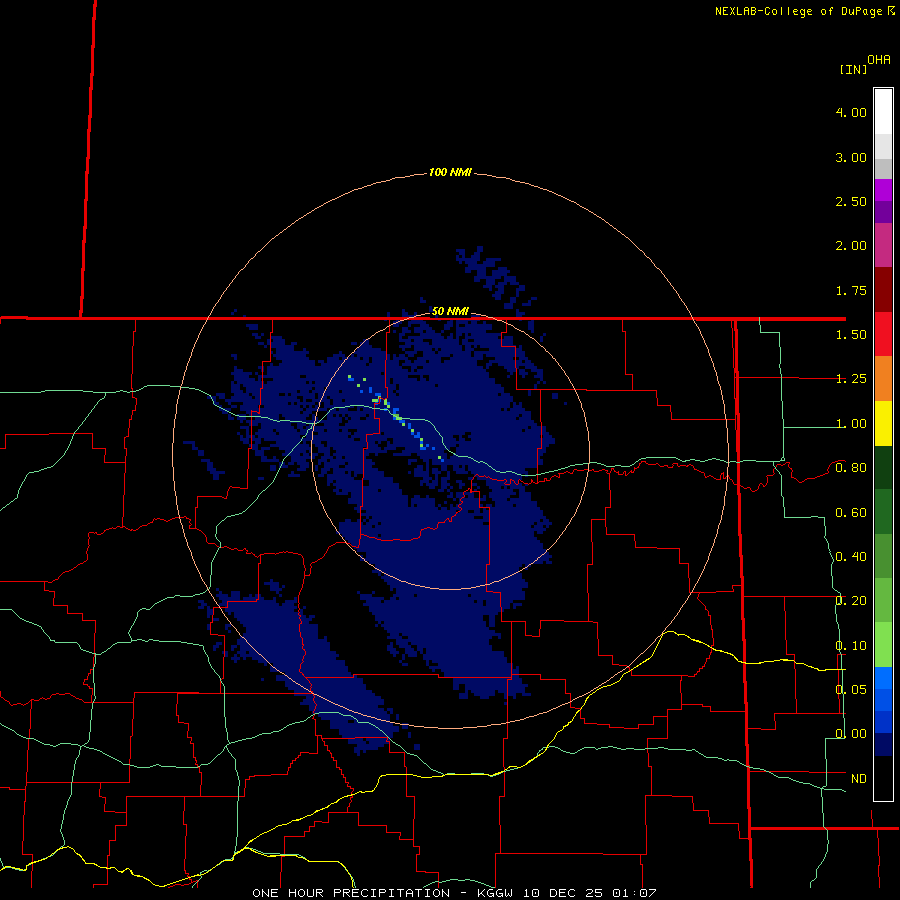Screen dimensions: 900x900
Task: Click the 0.40 legend value
Action: [x=851, y=557]
